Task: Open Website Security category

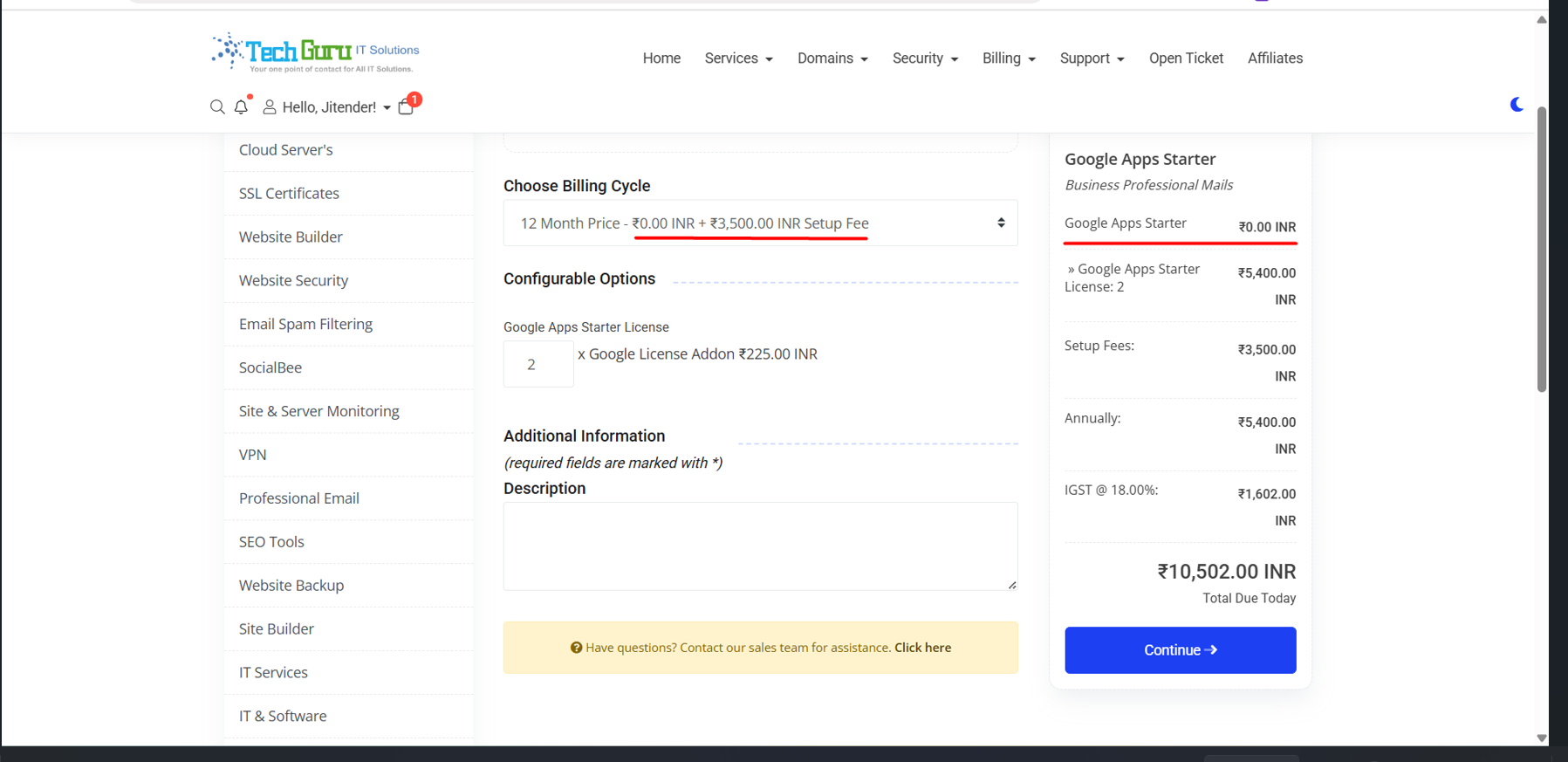Action: (x=293, y=281)
